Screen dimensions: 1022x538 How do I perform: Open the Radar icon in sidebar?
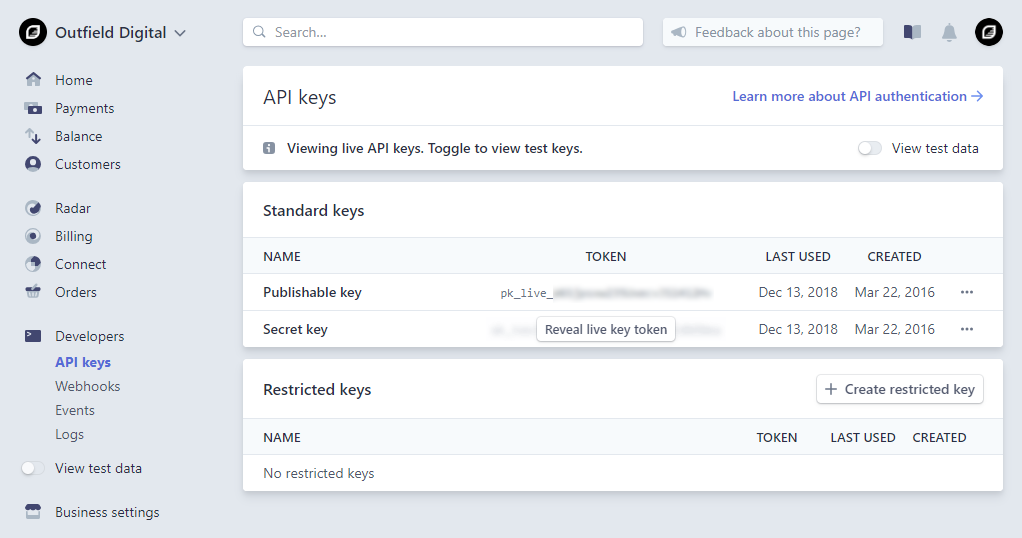[x=33, y=208]
